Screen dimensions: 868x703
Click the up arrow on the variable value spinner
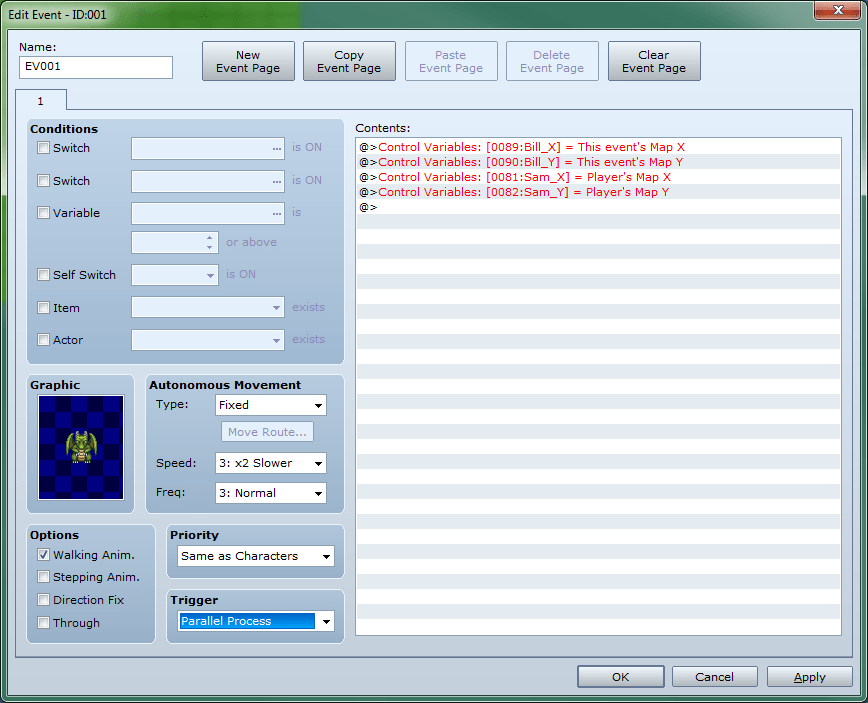tap(210, 237)
